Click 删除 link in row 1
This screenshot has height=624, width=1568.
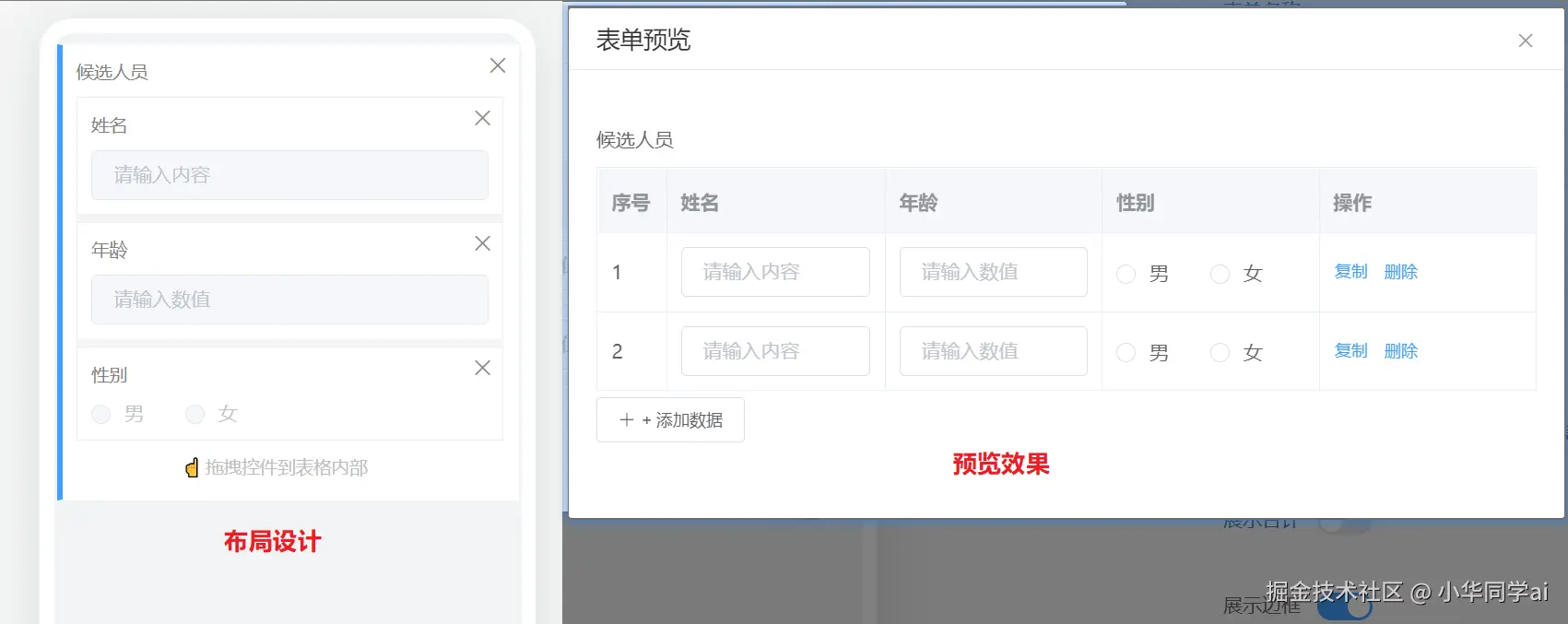point(1401,272)
